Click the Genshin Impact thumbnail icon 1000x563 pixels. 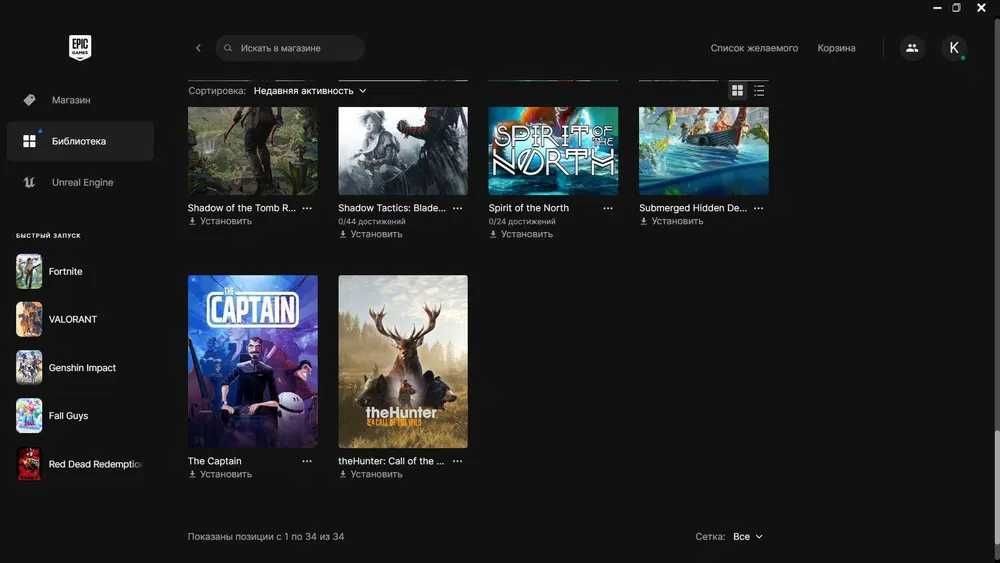click(29, 367)
